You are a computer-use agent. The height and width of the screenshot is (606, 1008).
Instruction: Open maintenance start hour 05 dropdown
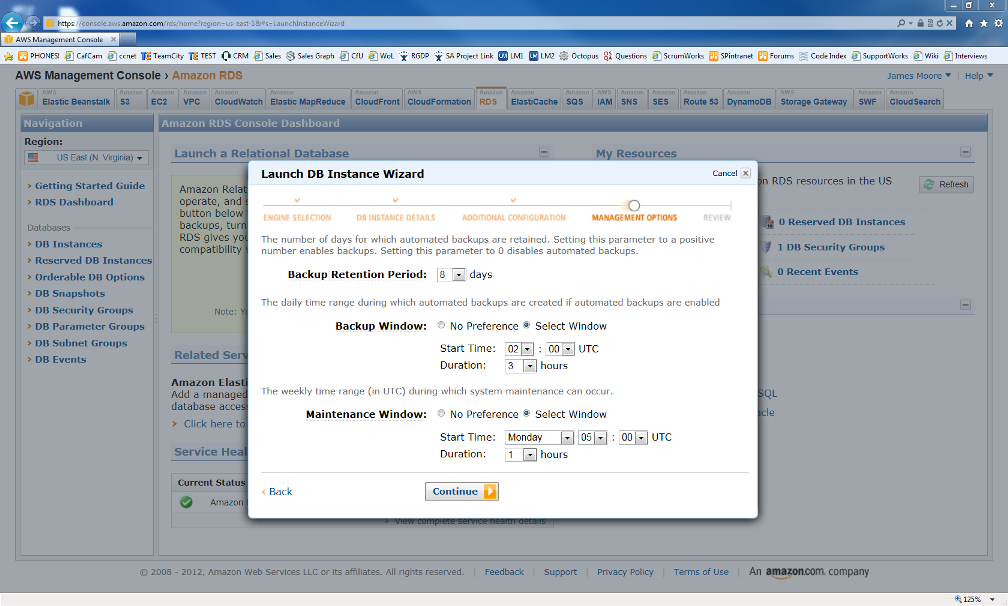[593, 438]
